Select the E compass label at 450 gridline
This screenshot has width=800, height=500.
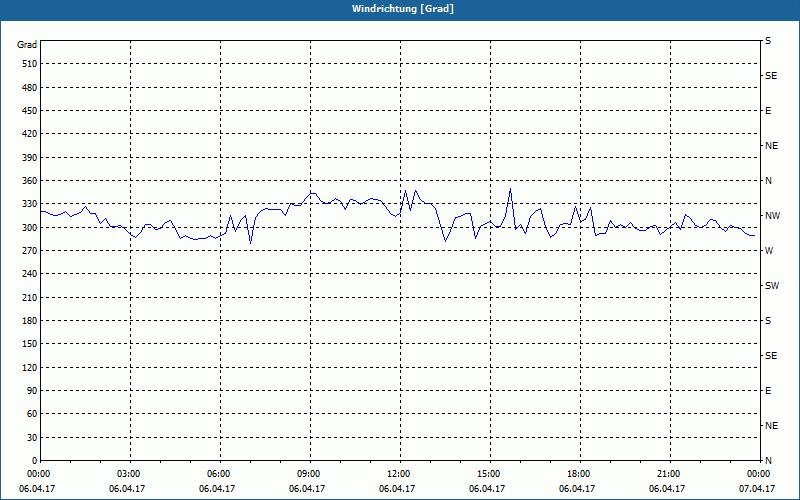tap(768, 111)
